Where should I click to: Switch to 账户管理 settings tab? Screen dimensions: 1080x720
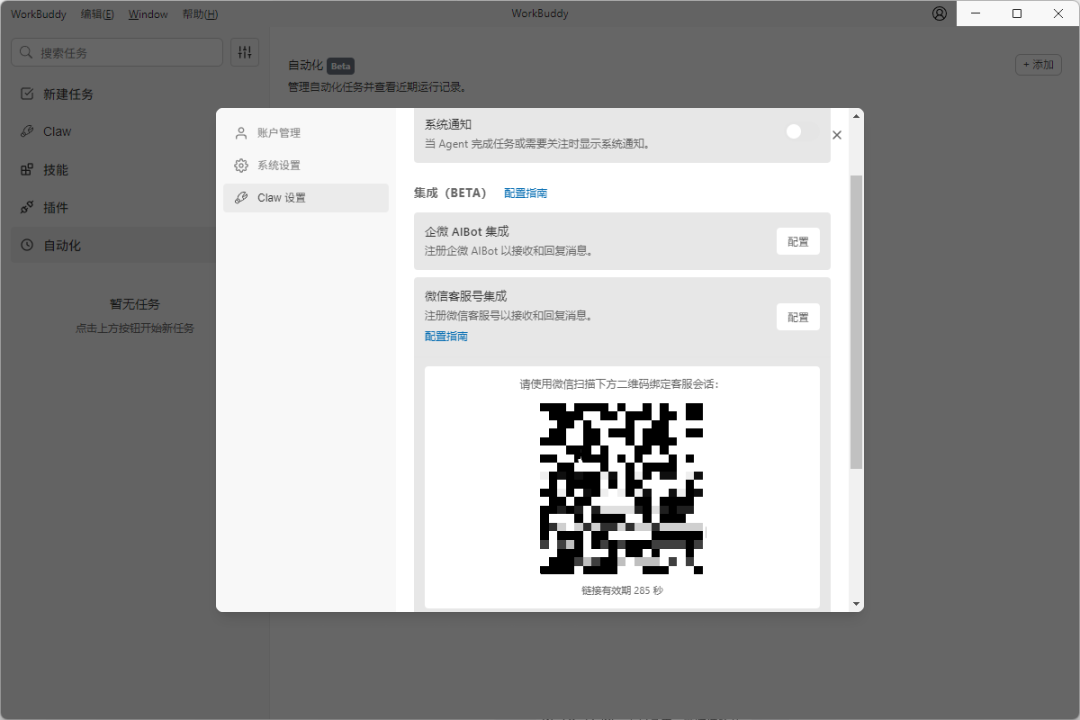[x=306, y=133]
